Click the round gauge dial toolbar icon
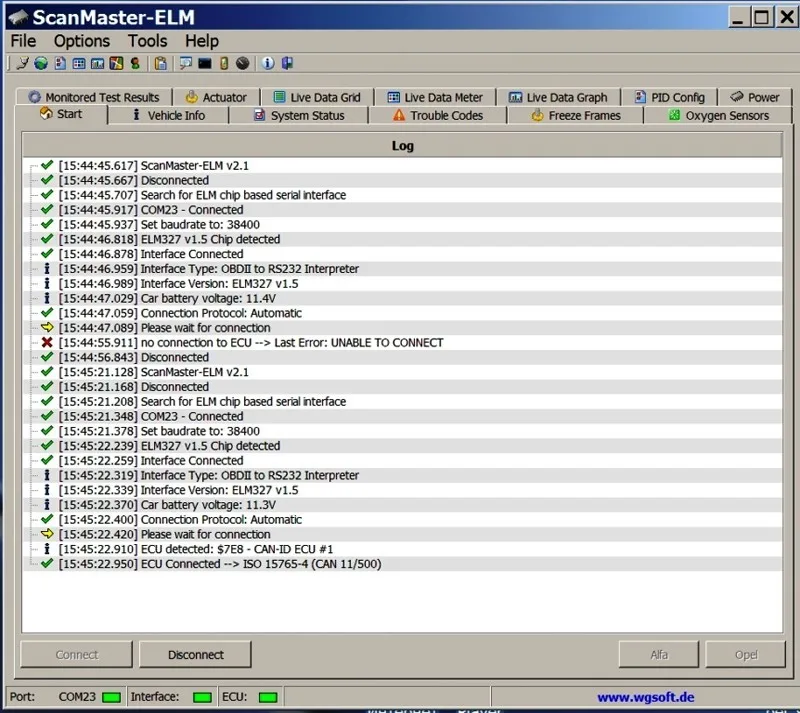800x713 pixels. (243, 63)
